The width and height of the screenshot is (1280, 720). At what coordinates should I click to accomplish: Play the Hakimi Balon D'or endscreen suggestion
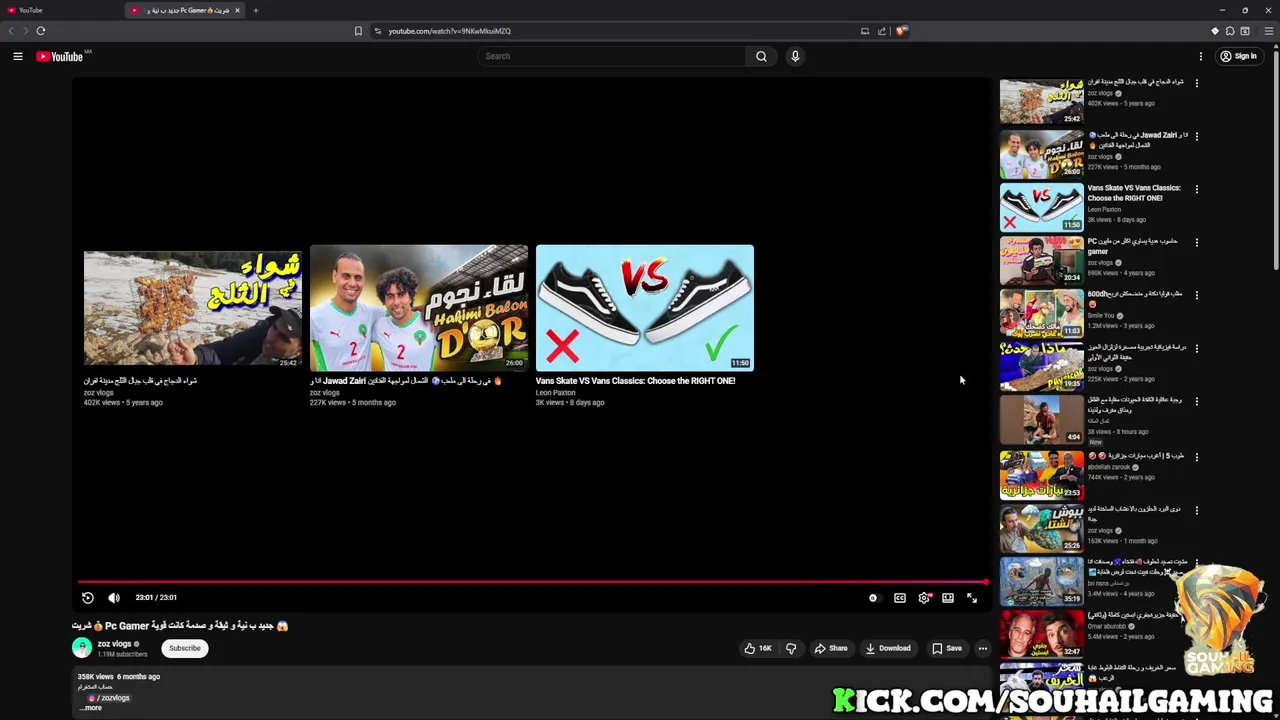tap(419, 308)
